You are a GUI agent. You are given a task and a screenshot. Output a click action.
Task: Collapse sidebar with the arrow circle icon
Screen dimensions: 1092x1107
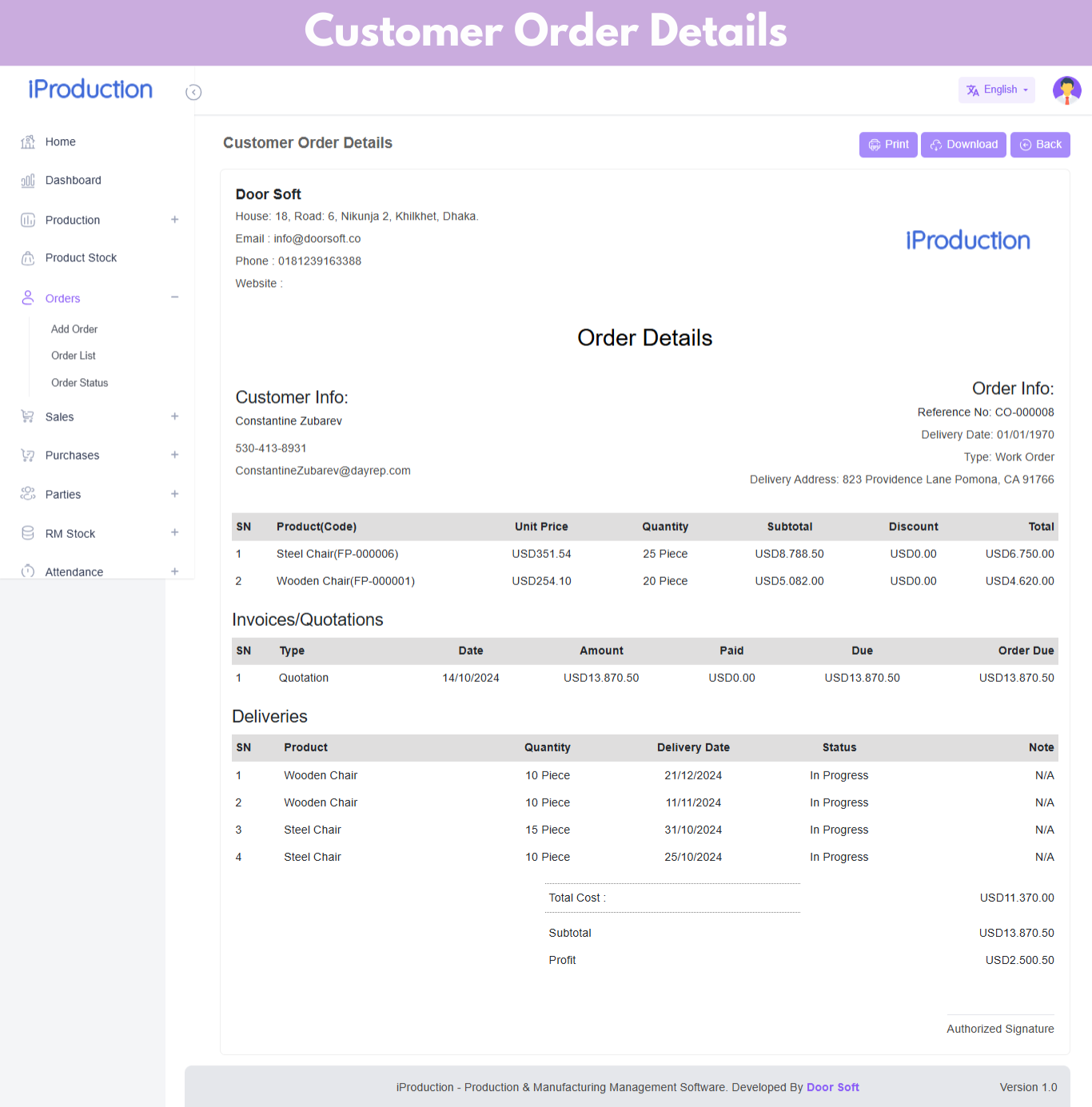[x=193, y=93]
